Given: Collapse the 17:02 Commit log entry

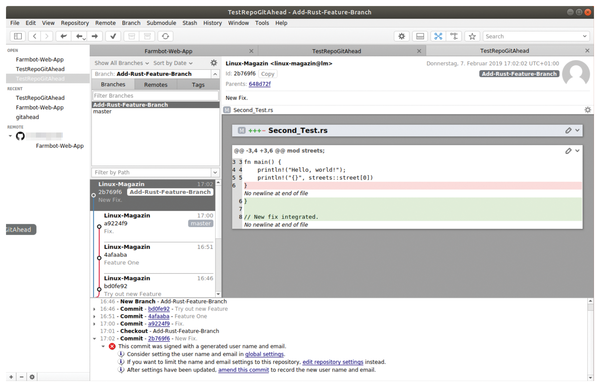Looking at the screenshot, I should click(x=95, y=339).
